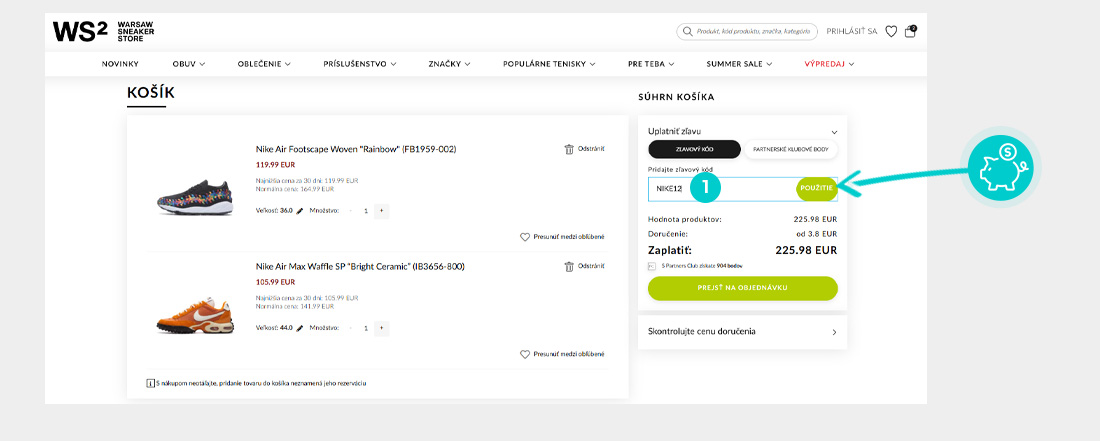Viewport: 1100px width, 441px height.
Task: Edit size 44.0 with the pencil icon
Action: pyautogui.click(x=299, y=328)
